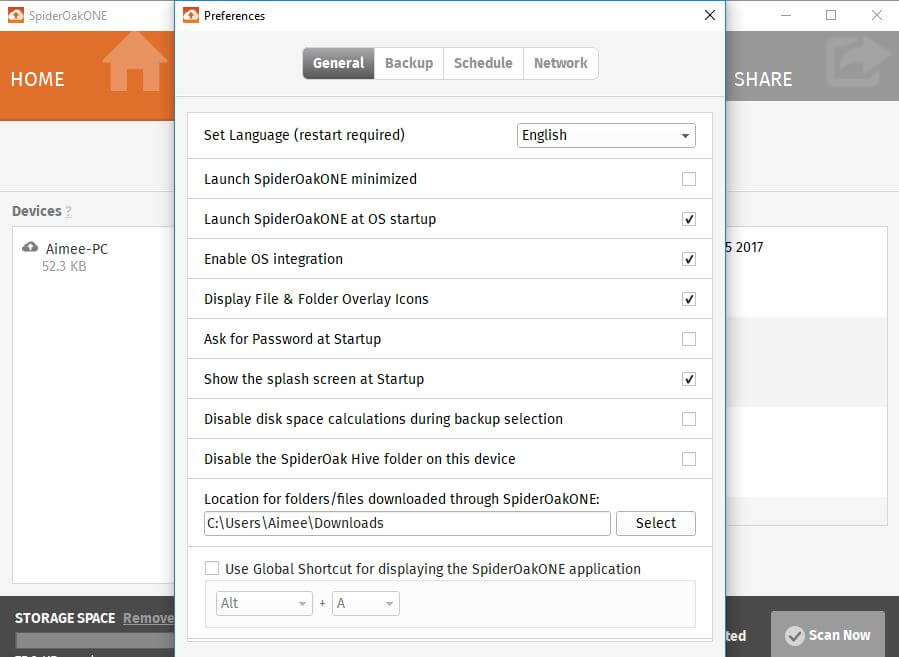The width and height of the screenshot is (899, 657).
Task: Click the storage space usage bar
Action: click(95, 640)
